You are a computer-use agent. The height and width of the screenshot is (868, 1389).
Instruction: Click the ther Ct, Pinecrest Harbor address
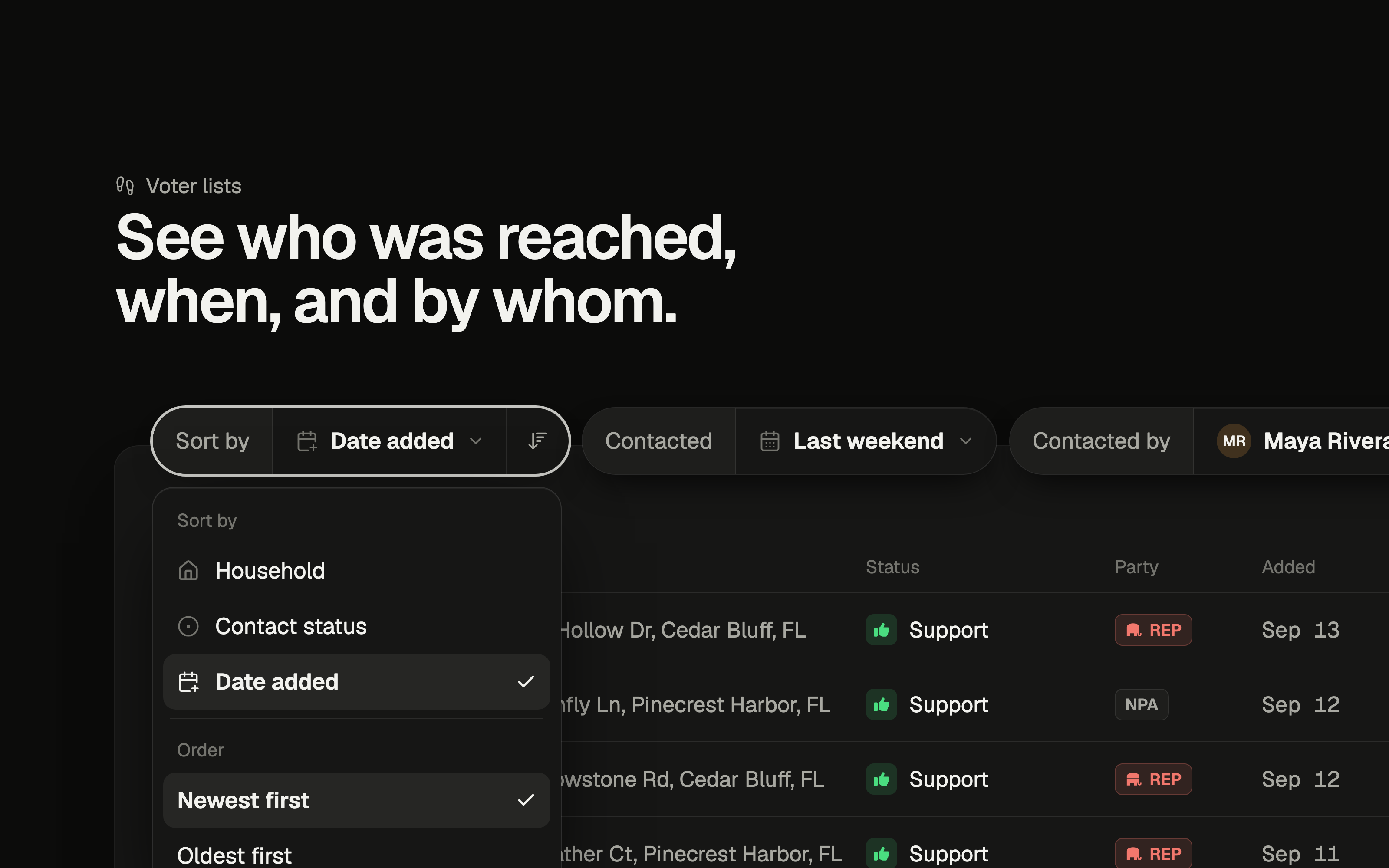click(701, 854)
